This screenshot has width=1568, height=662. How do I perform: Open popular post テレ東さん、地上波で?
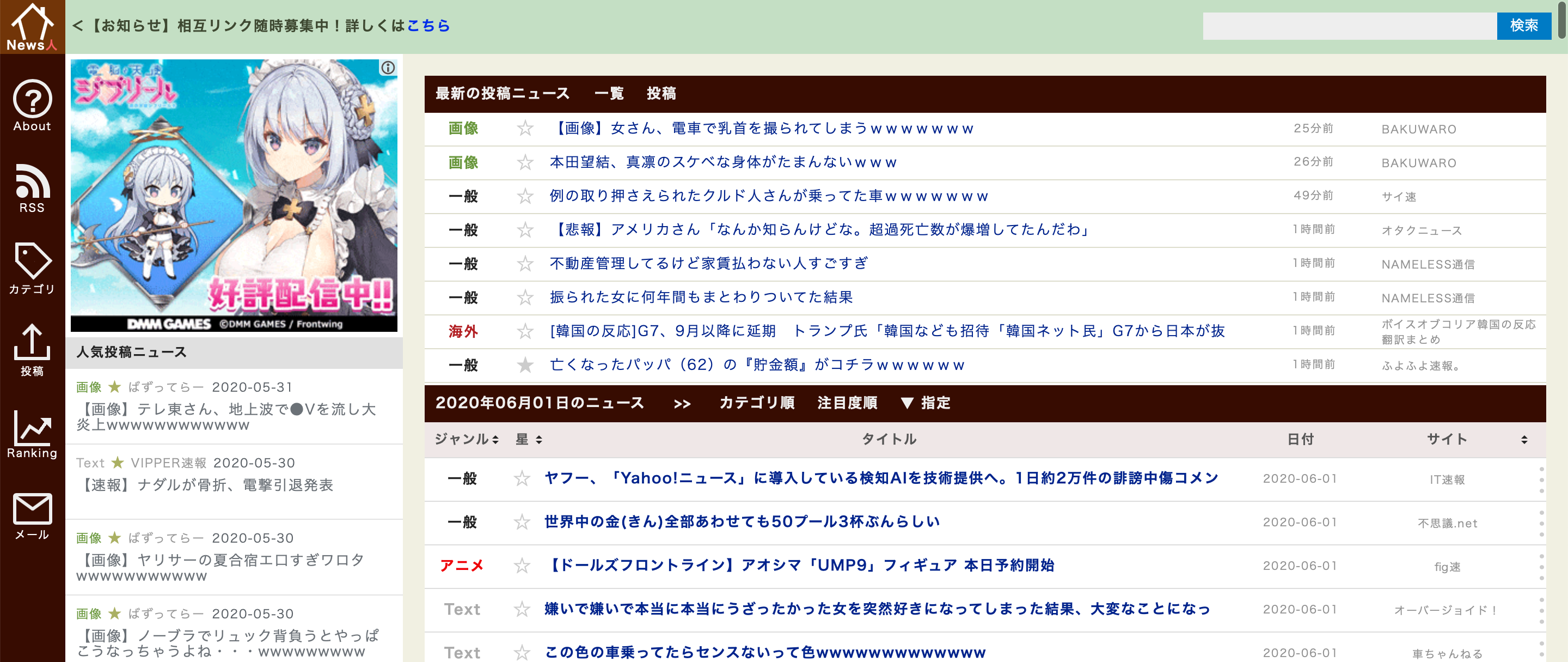(226, 417)
